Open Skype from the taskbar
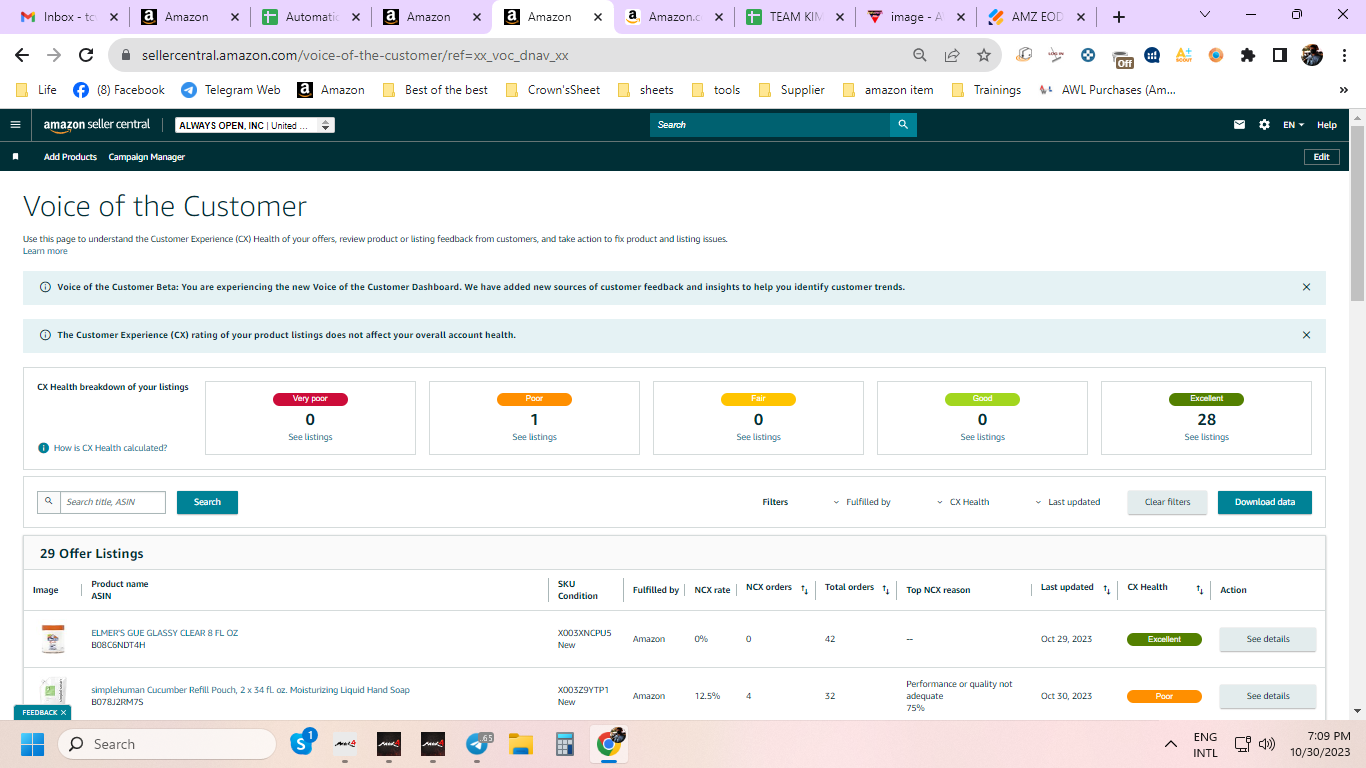This screenshot has height=768, width=1366. coord(301,743)
